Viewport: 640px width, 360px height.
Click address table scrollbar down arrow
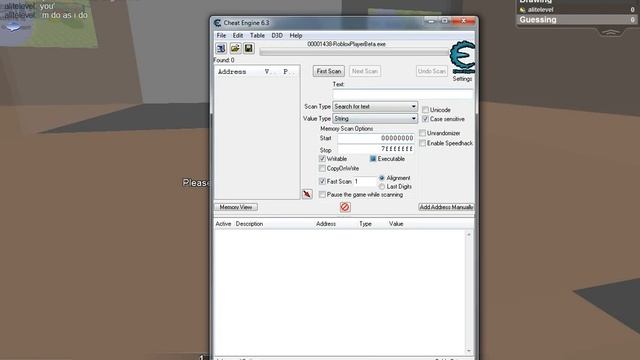[469, 351]
